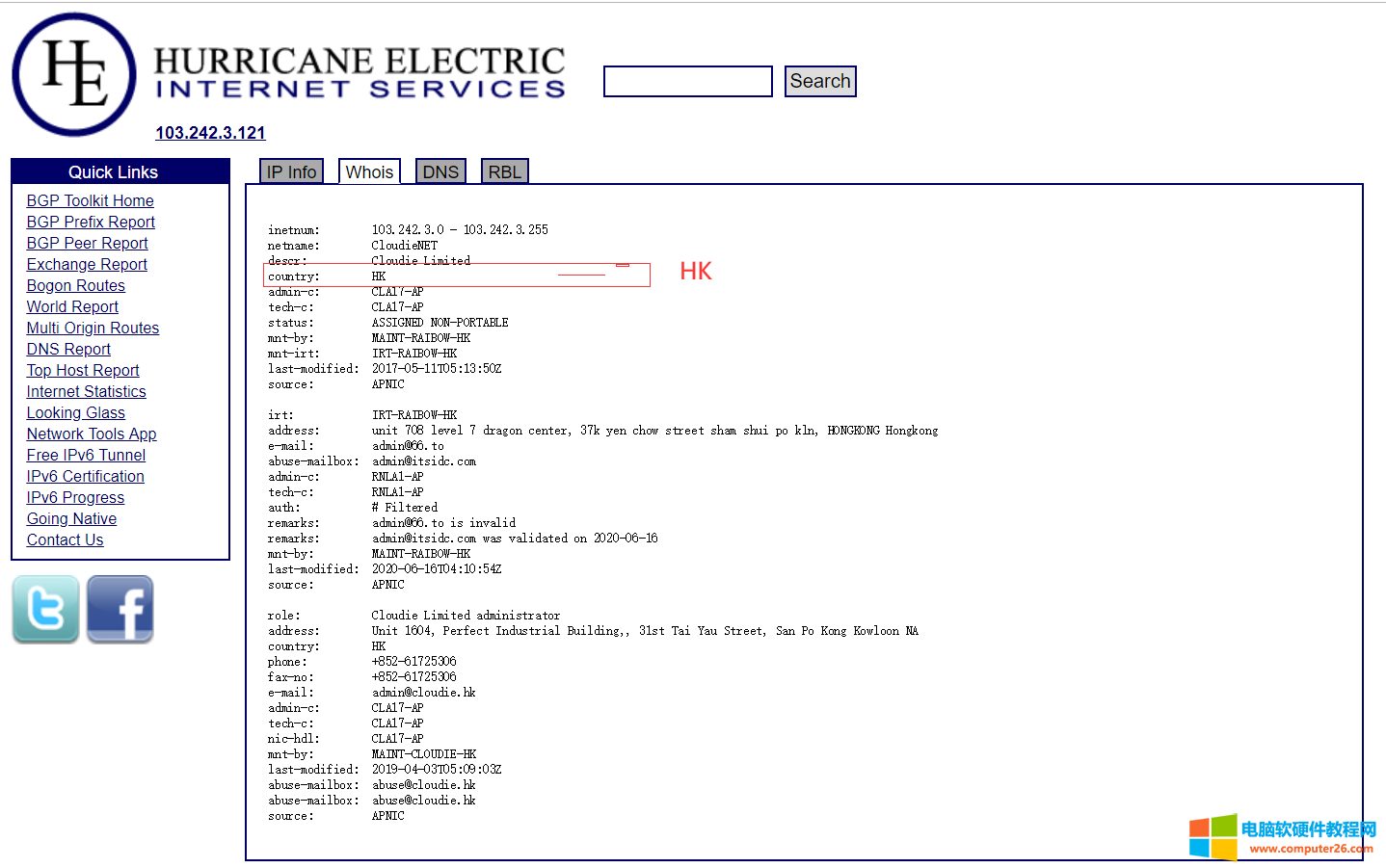Click irt abuse-mailbox admin@itsidc.com

[x=424, y=461]
